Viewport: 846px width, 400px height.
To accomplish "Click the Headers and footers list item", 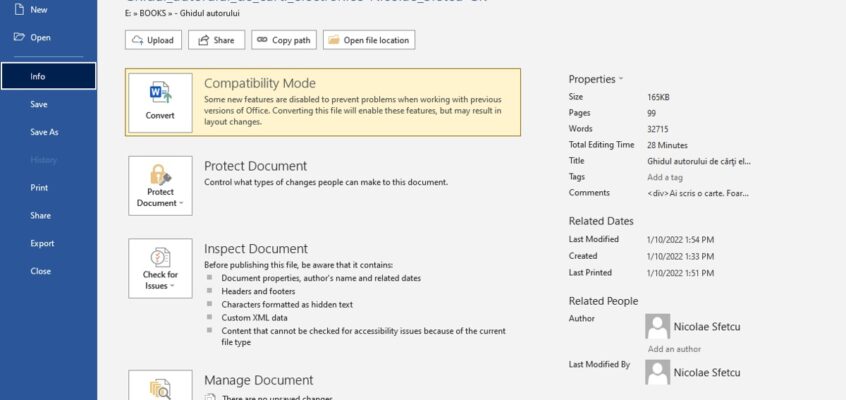I will (x=258, y=291).
